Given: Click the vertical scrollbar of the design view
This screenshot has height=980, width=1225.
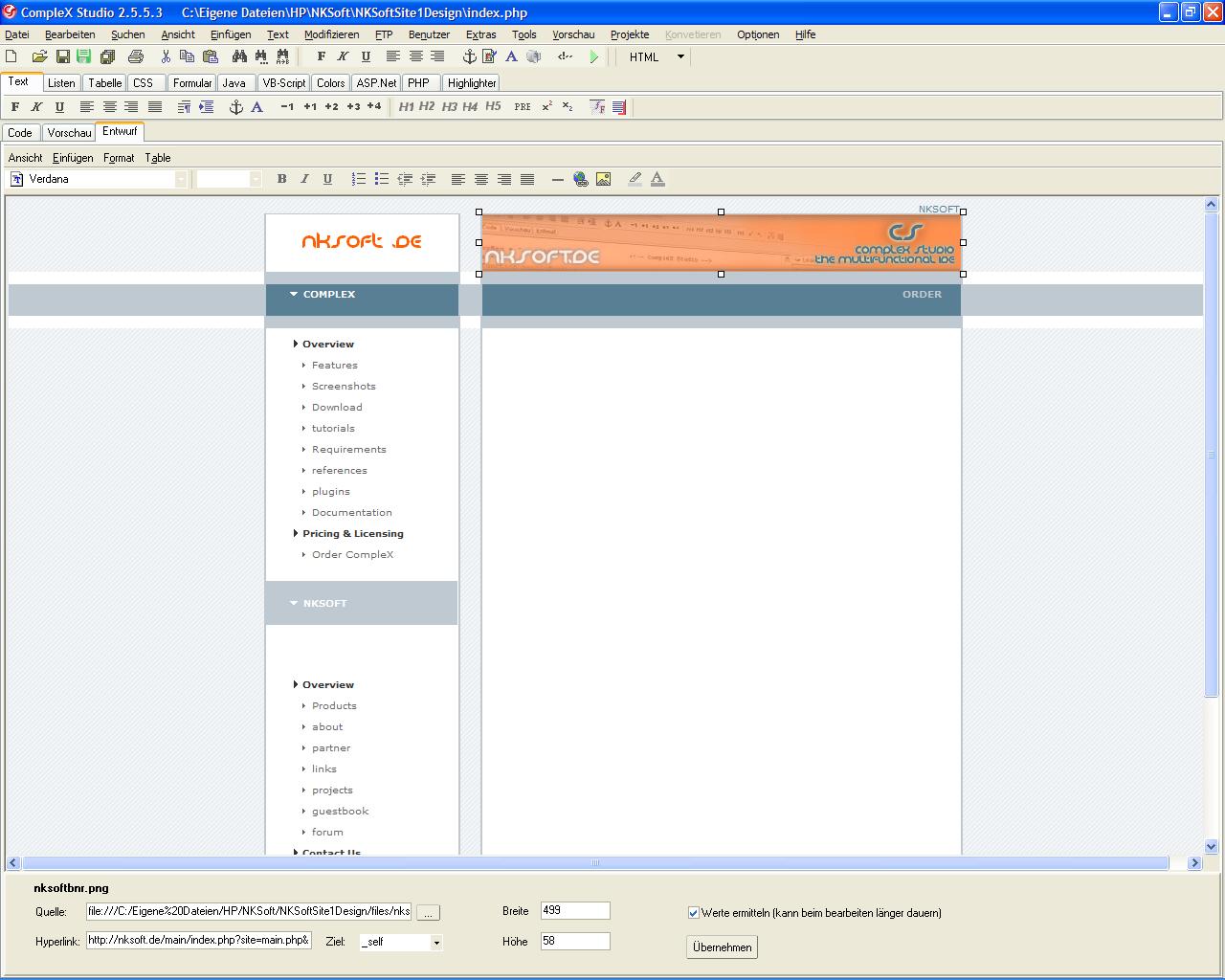Looking at the screenshot, I should pyautogui.click(x=1212, y=455).
